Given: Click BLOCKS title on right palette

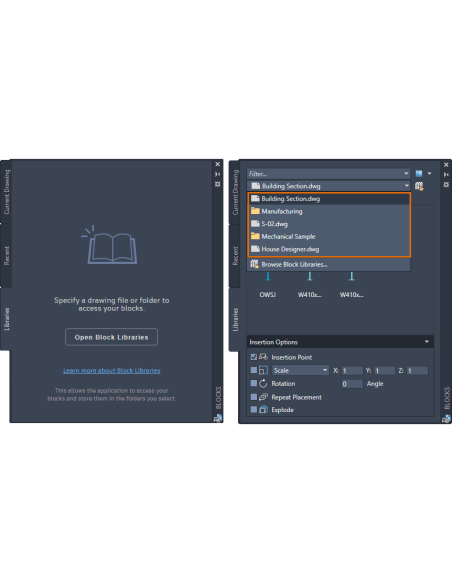Looking at the screenshot, I should pos(447,398).
